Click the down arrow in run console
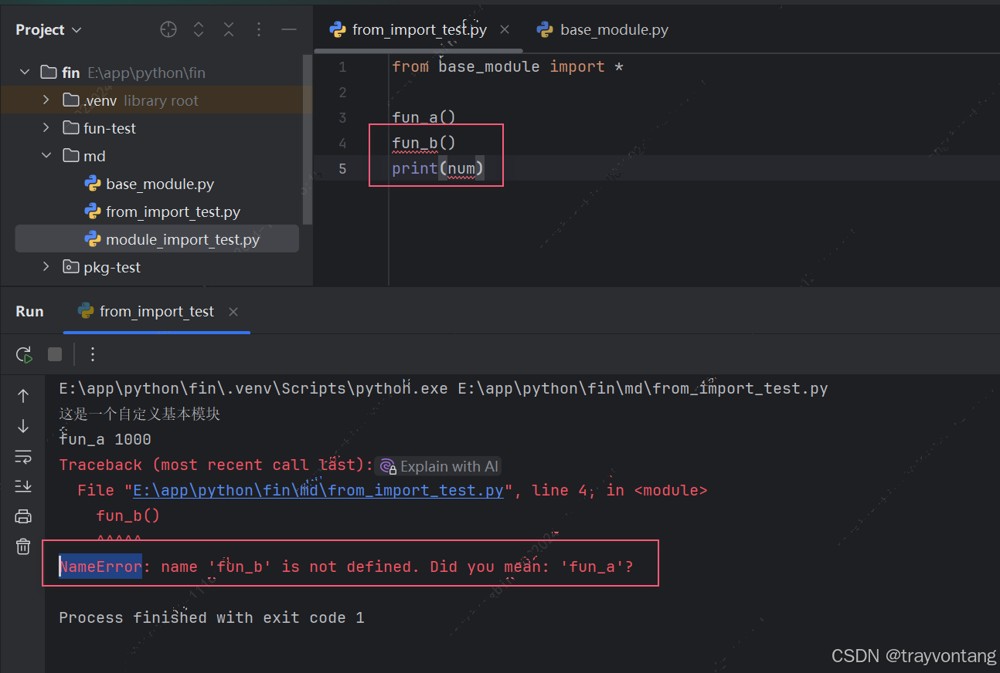The height and width of the screenshot is (673, 1000). pos(23,425)
